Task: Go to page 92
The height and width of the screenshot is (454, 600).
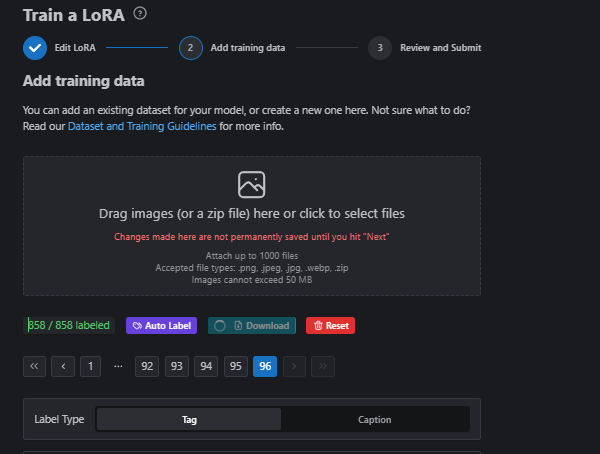Action: [147, 366]
